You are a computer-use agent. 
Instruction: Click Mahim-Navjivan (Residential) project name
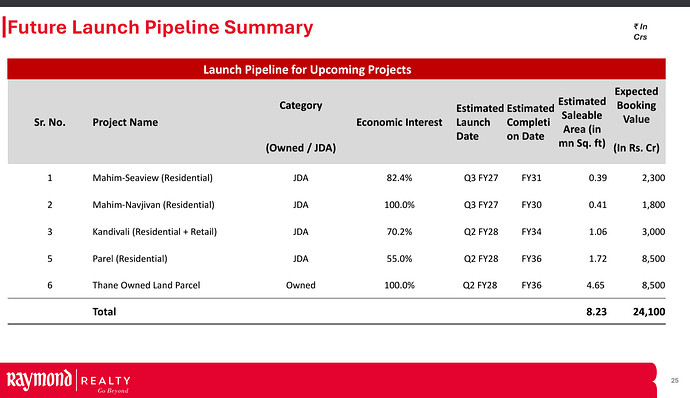(x=153, y=205)
